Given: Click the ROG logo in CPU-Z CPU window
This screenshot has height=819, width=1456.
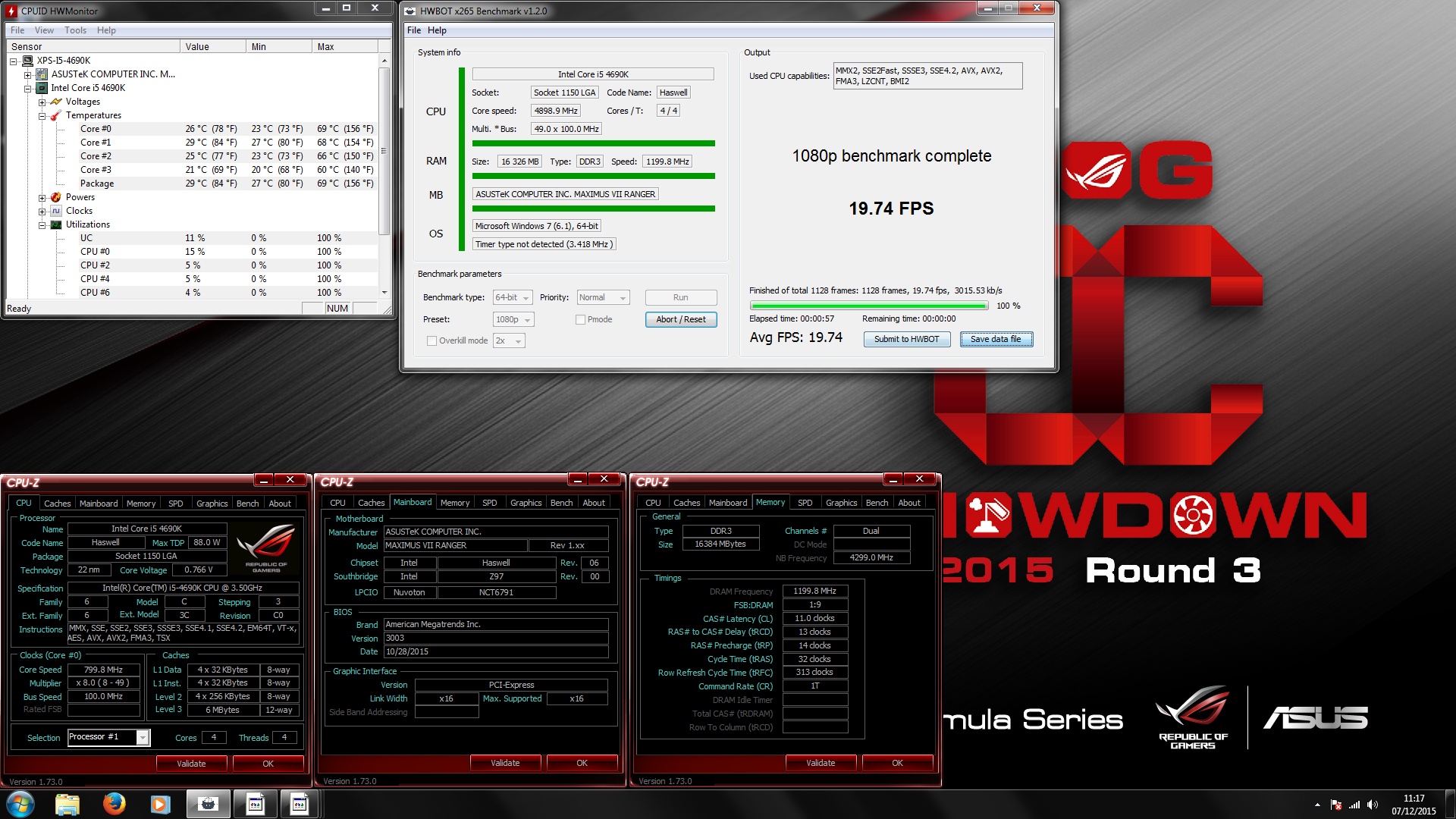Looking at the screenshot, I should point(265,549).
